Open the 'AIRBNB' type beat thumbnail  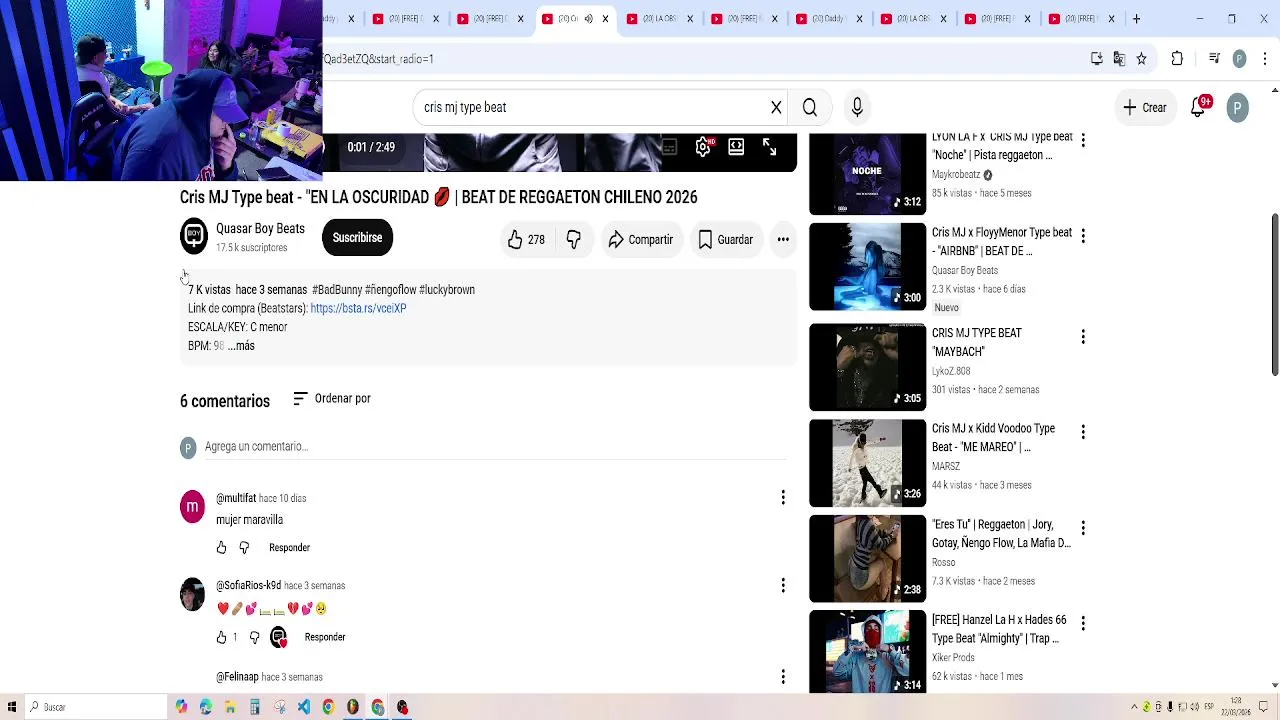click(x=867, y=267)
